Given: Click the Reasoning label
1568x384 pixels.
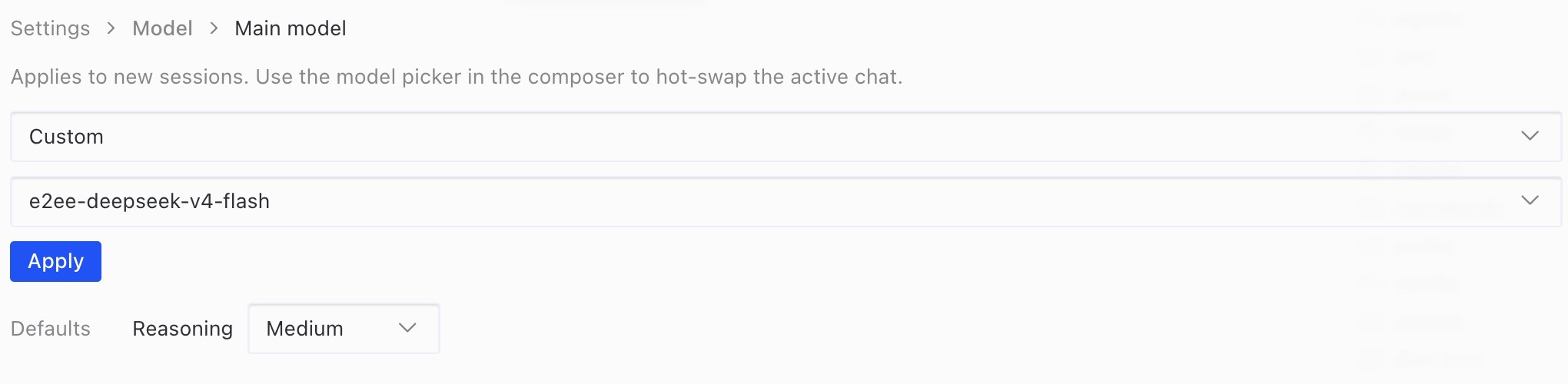Looking at the screenshot, I should [182, 329].
